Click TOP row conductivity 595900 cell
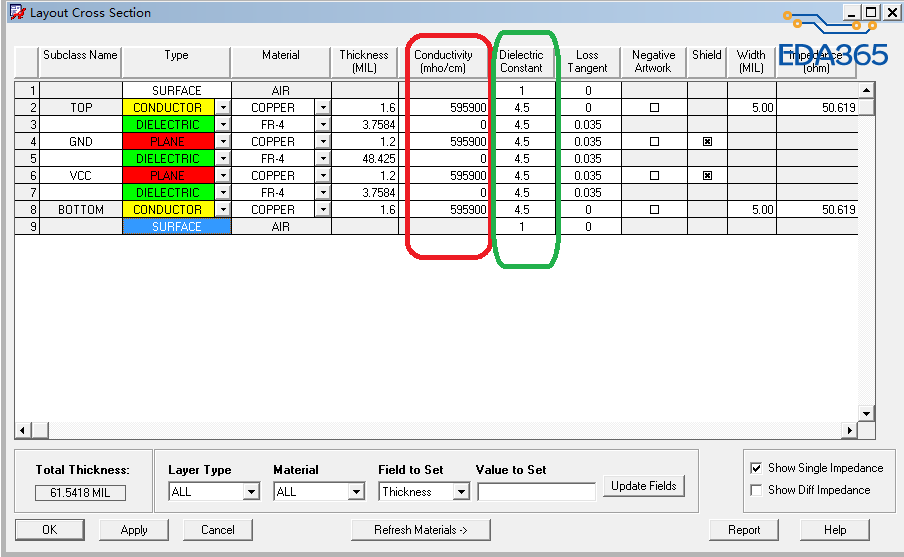This screenshot has height=557, width=904. 448,108
